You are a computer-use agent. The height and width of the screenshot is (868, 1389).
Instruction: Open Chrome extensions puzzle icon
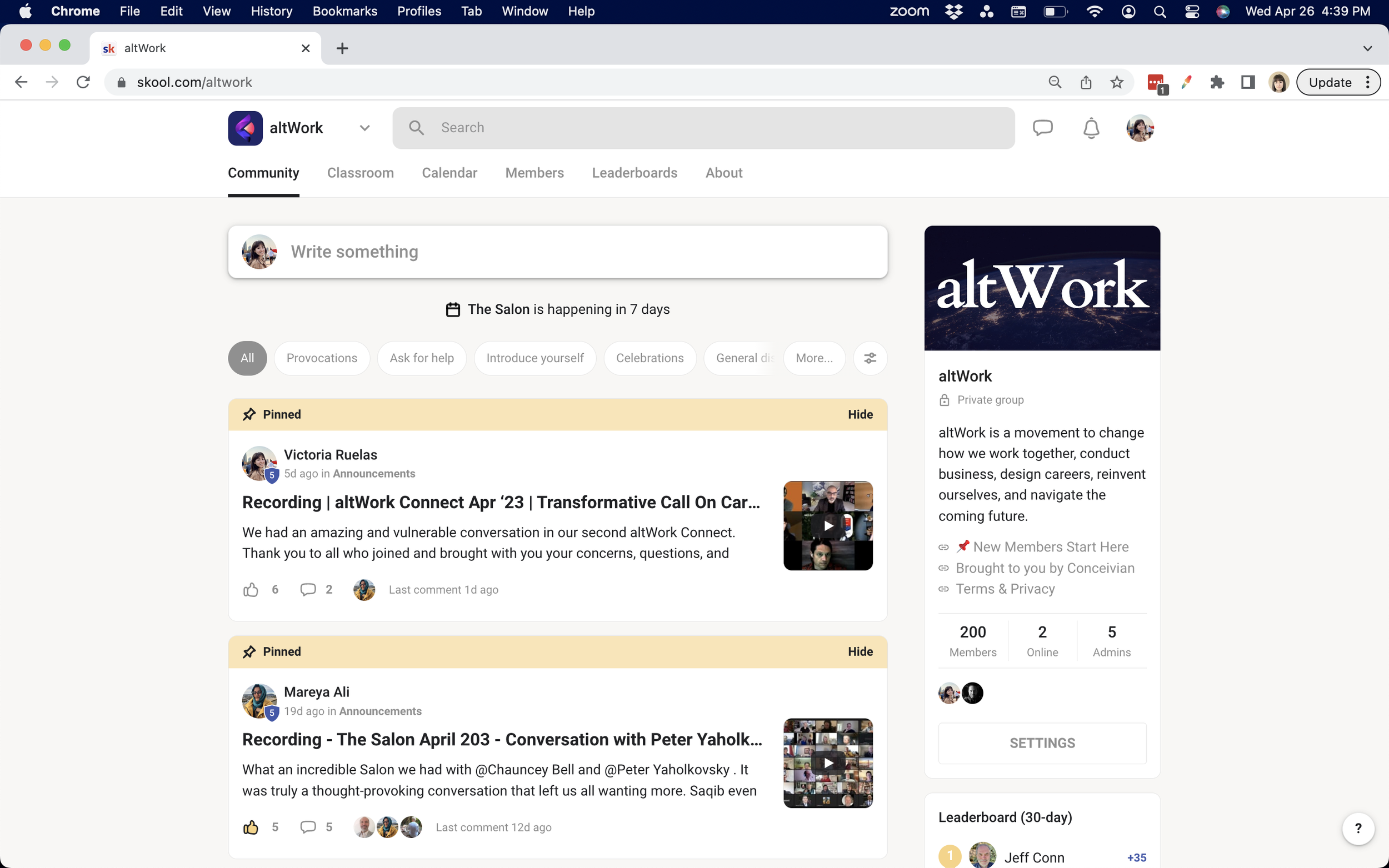[1217, 82]
